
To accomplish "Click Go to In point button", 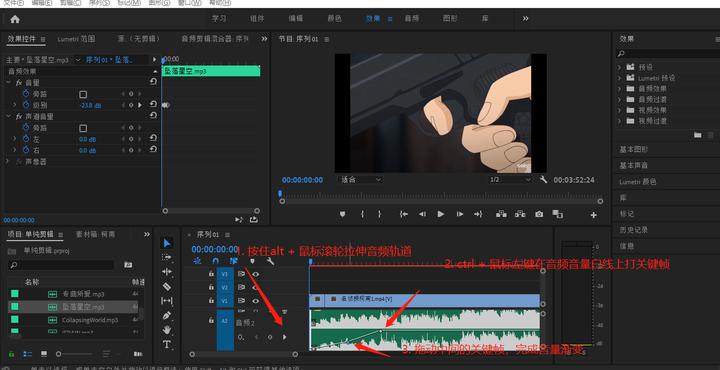I will pos(404,214).
